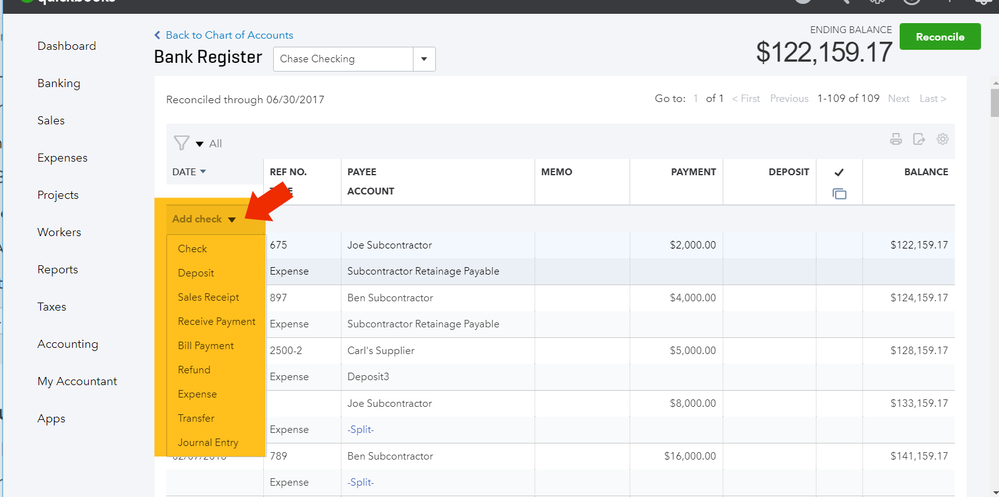This screenshot has width=999, height=497.
Task: Choose Journal Entry in the dropdown list
Action: 208,442
